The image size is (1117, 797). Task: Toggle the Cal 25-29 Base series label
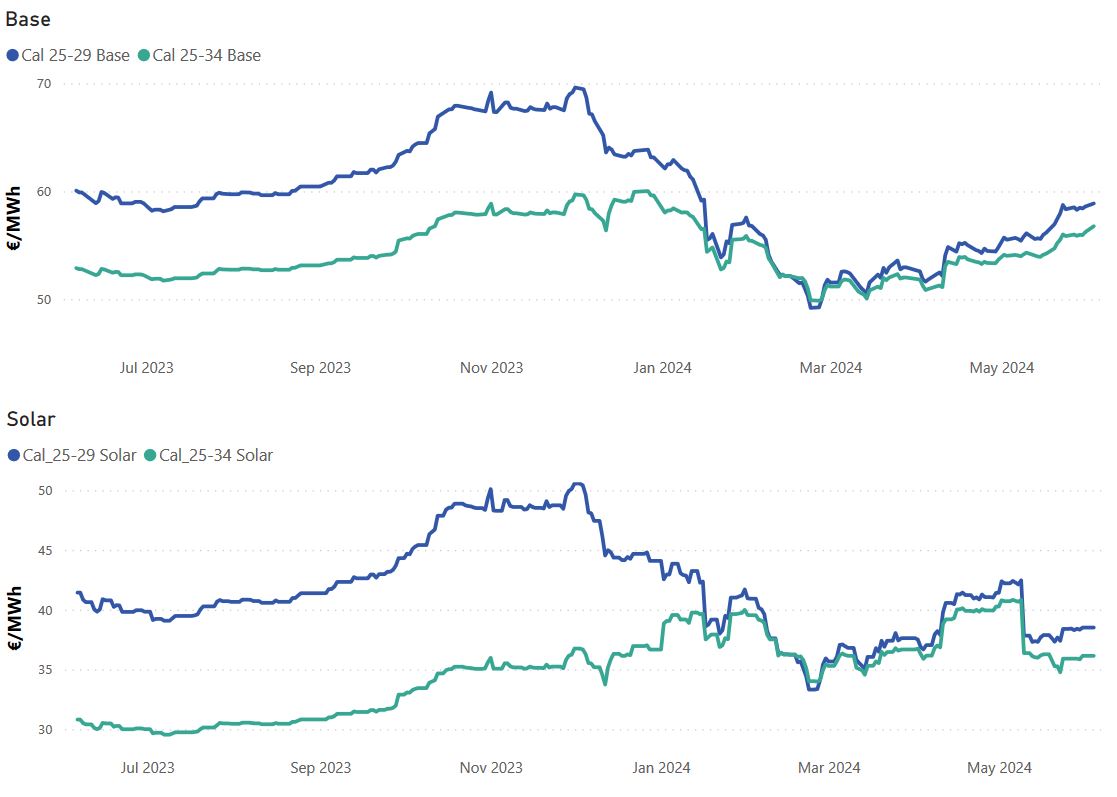tap(75, 55)
